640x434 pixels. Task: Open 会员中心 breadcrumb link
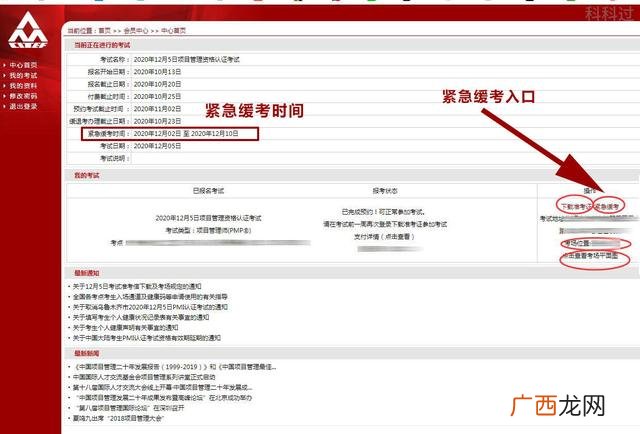(x=136, y=31)
